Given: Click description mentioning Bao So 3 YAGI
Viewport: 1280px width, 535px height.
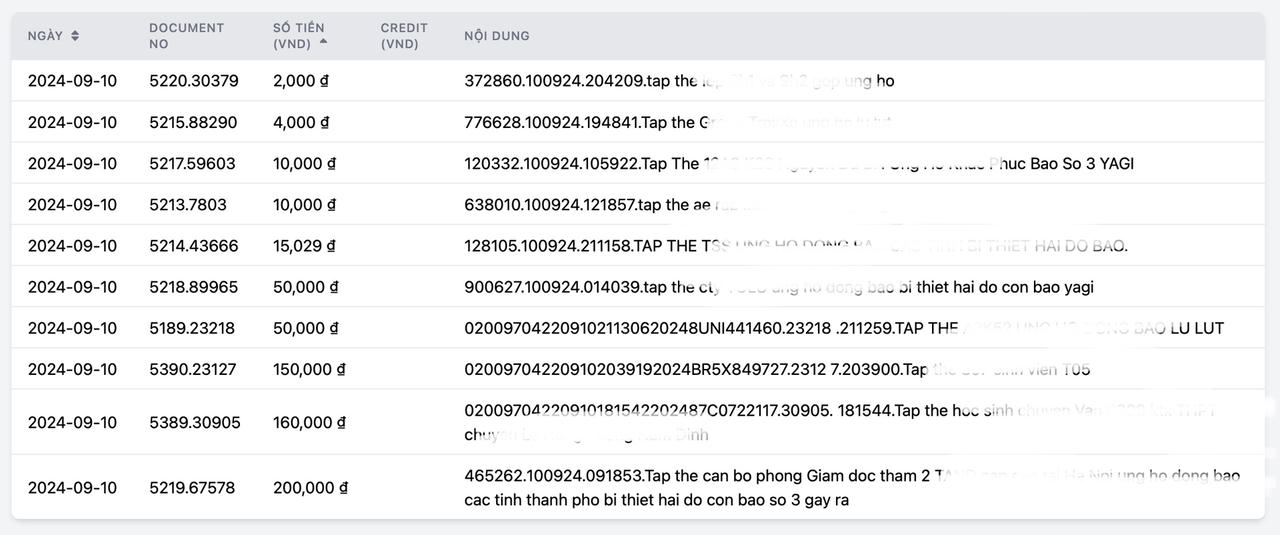Looking at the screenshot, I should (798, 163).
